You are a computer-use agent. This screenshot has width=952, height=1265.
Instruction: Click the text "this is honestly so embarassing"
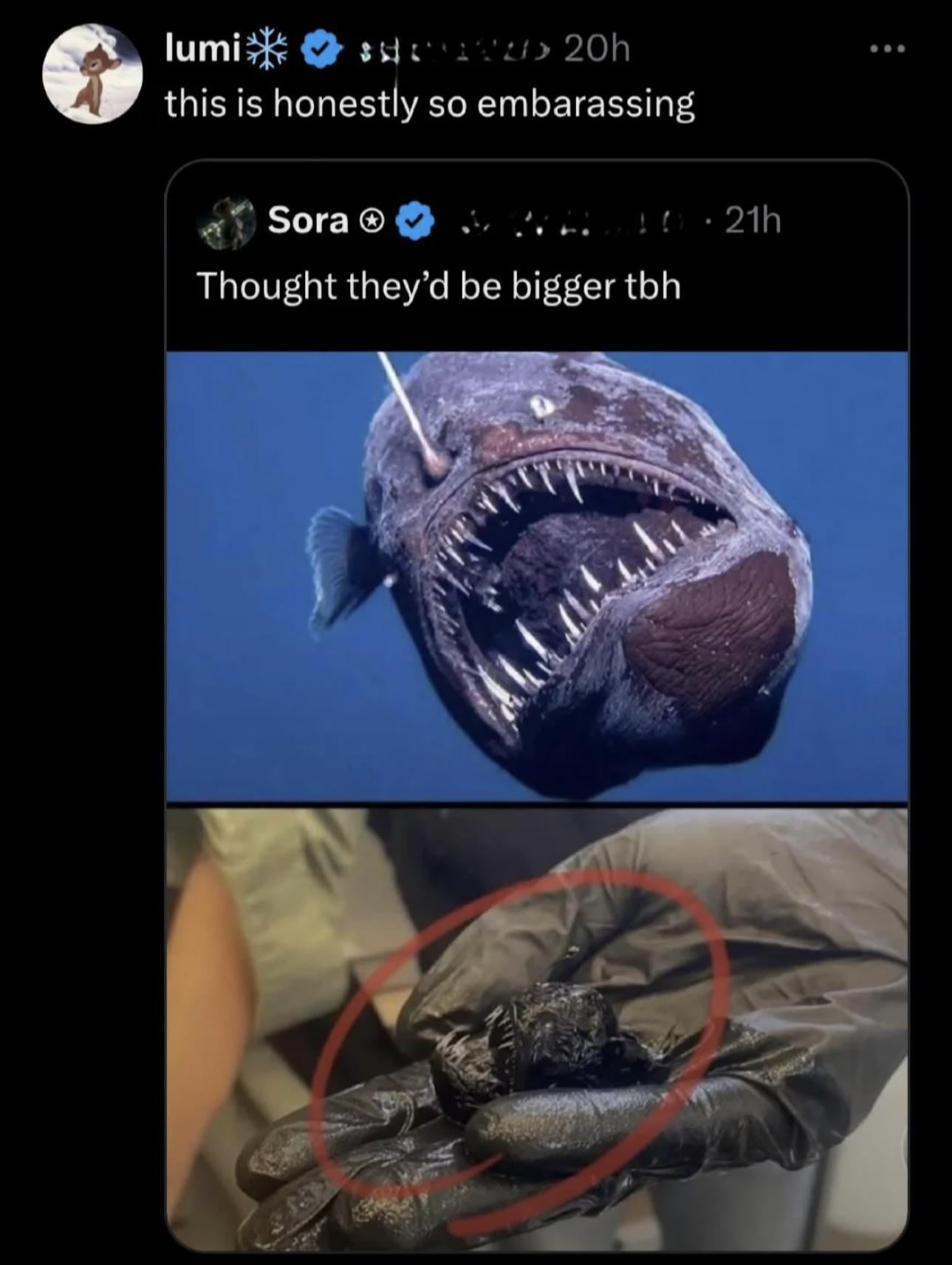[429, 103]
